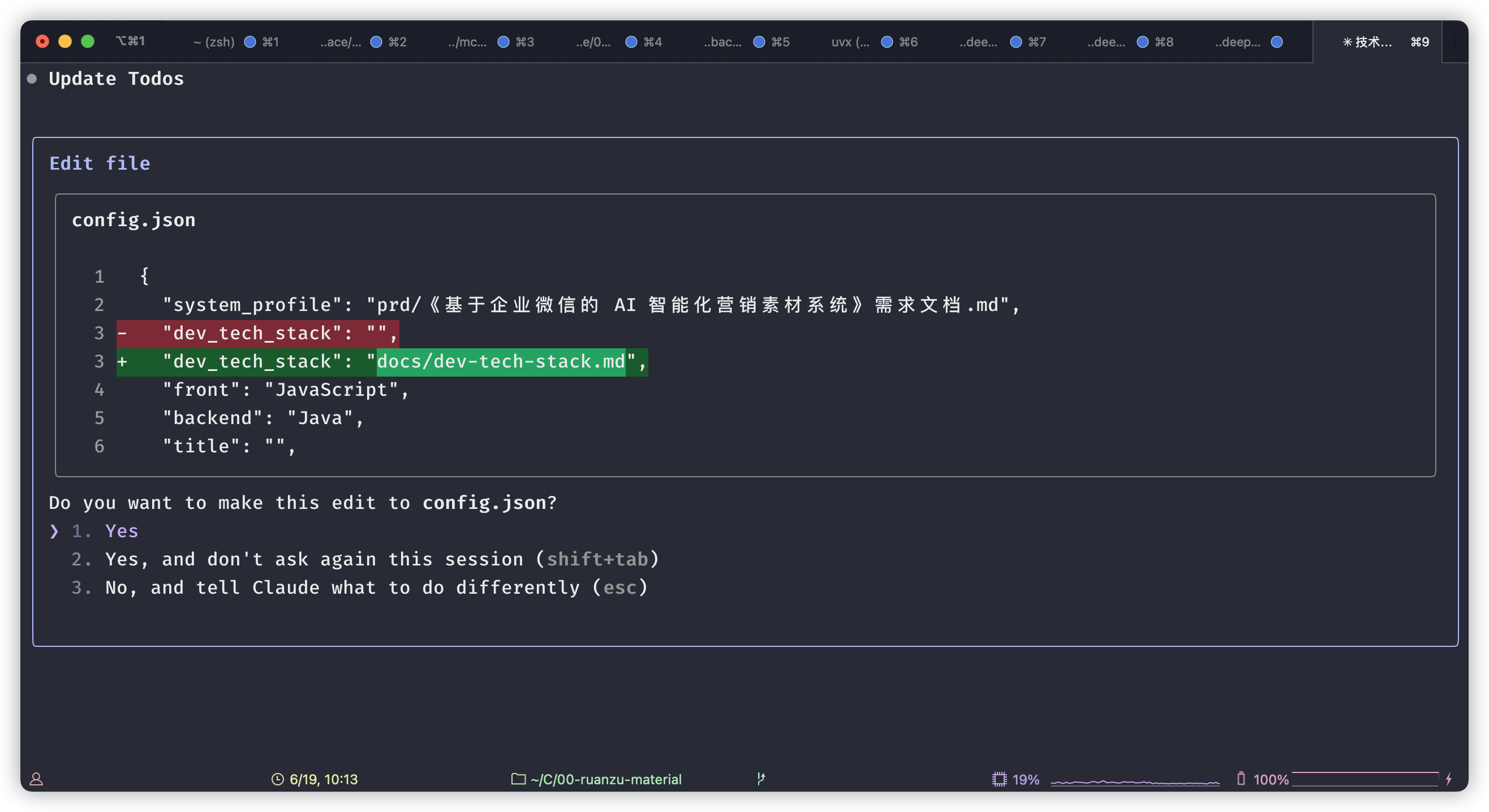Open the uvx tab with ⌘6 shortcut
The image size is (1489, 812).
point(850,42)
